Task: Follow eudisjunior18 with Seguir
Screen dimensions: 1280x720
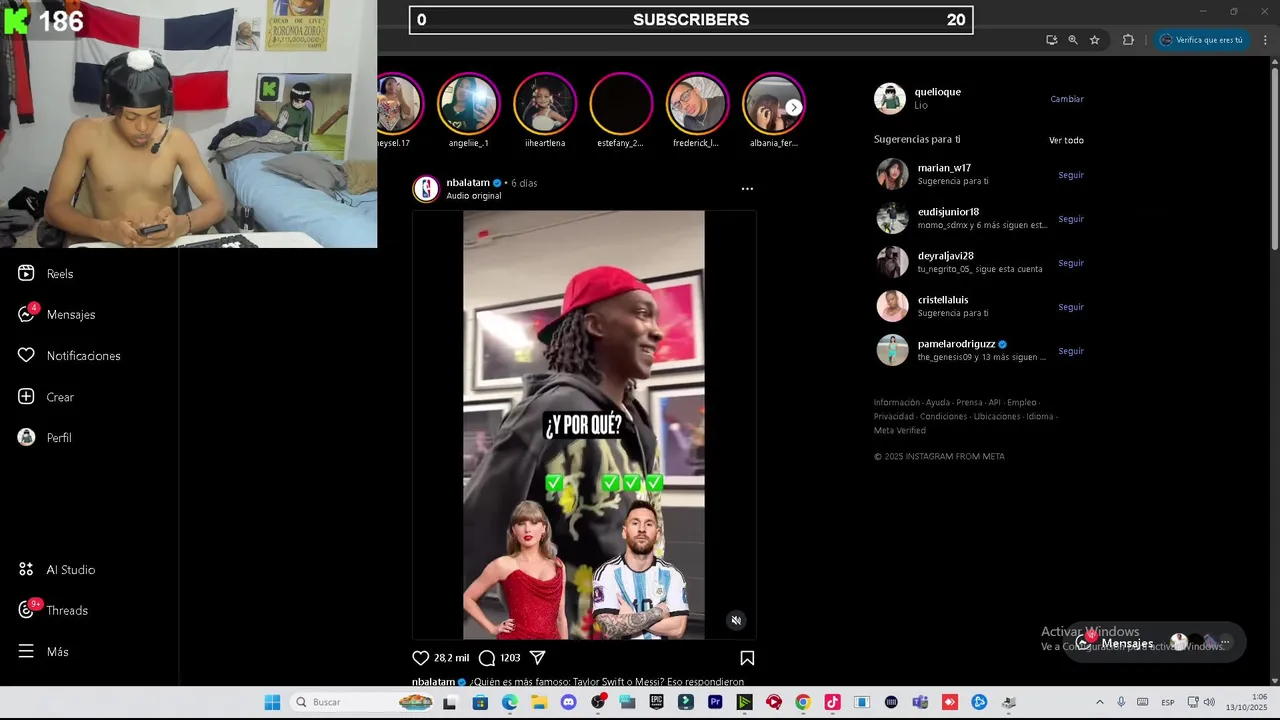Action: (x=1071, y=219)
